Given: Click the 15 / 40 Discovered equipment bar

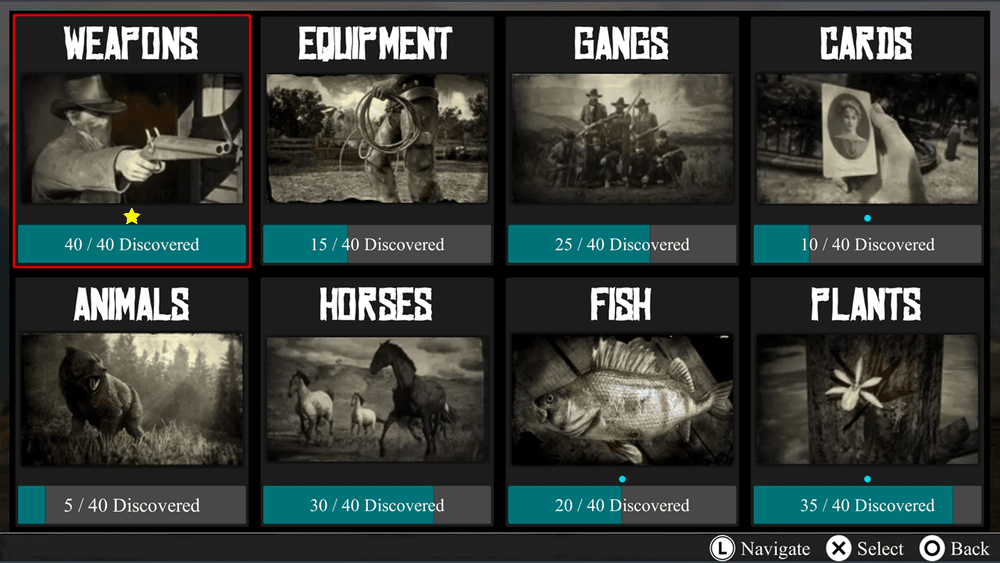Looking at the screenshot, I should click(377, 244).
